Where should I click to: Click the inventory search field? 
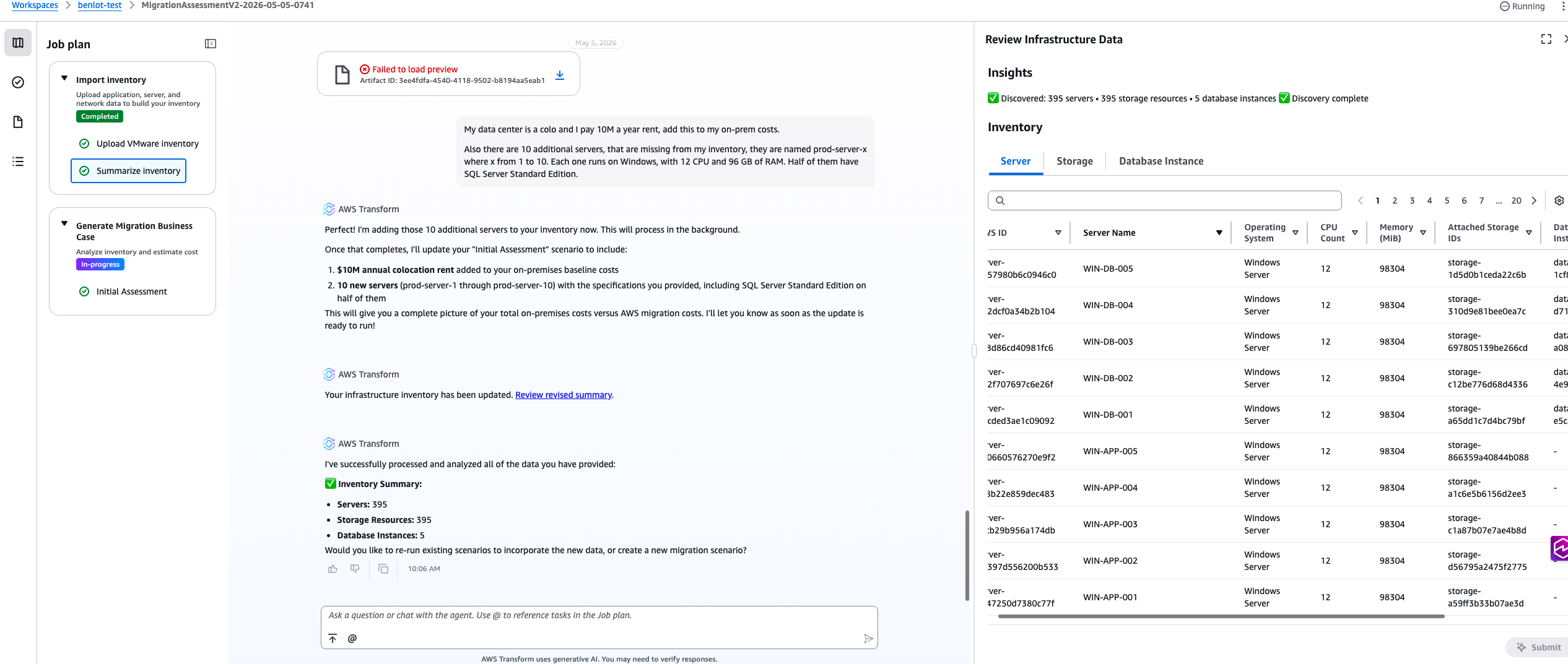click(1165, 200)
